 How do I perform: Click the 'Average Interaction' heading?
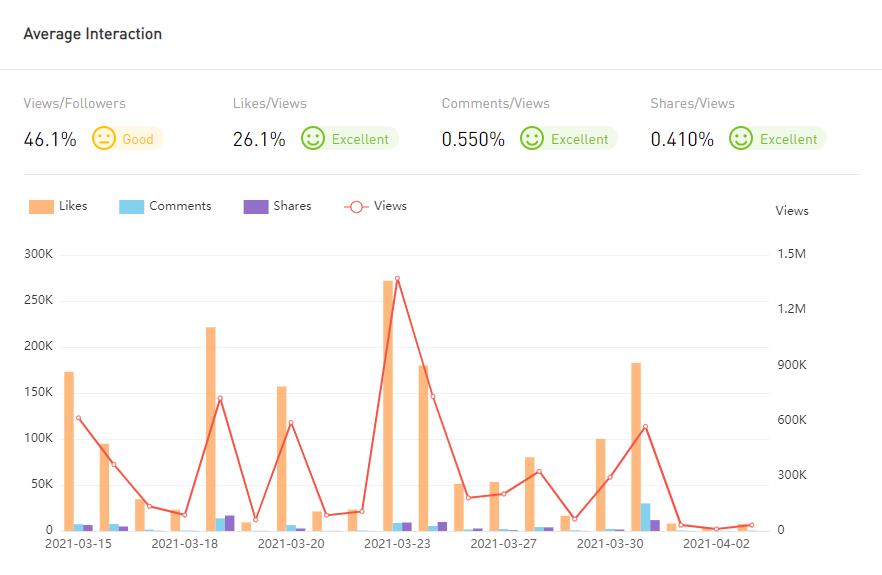[93, 34]
